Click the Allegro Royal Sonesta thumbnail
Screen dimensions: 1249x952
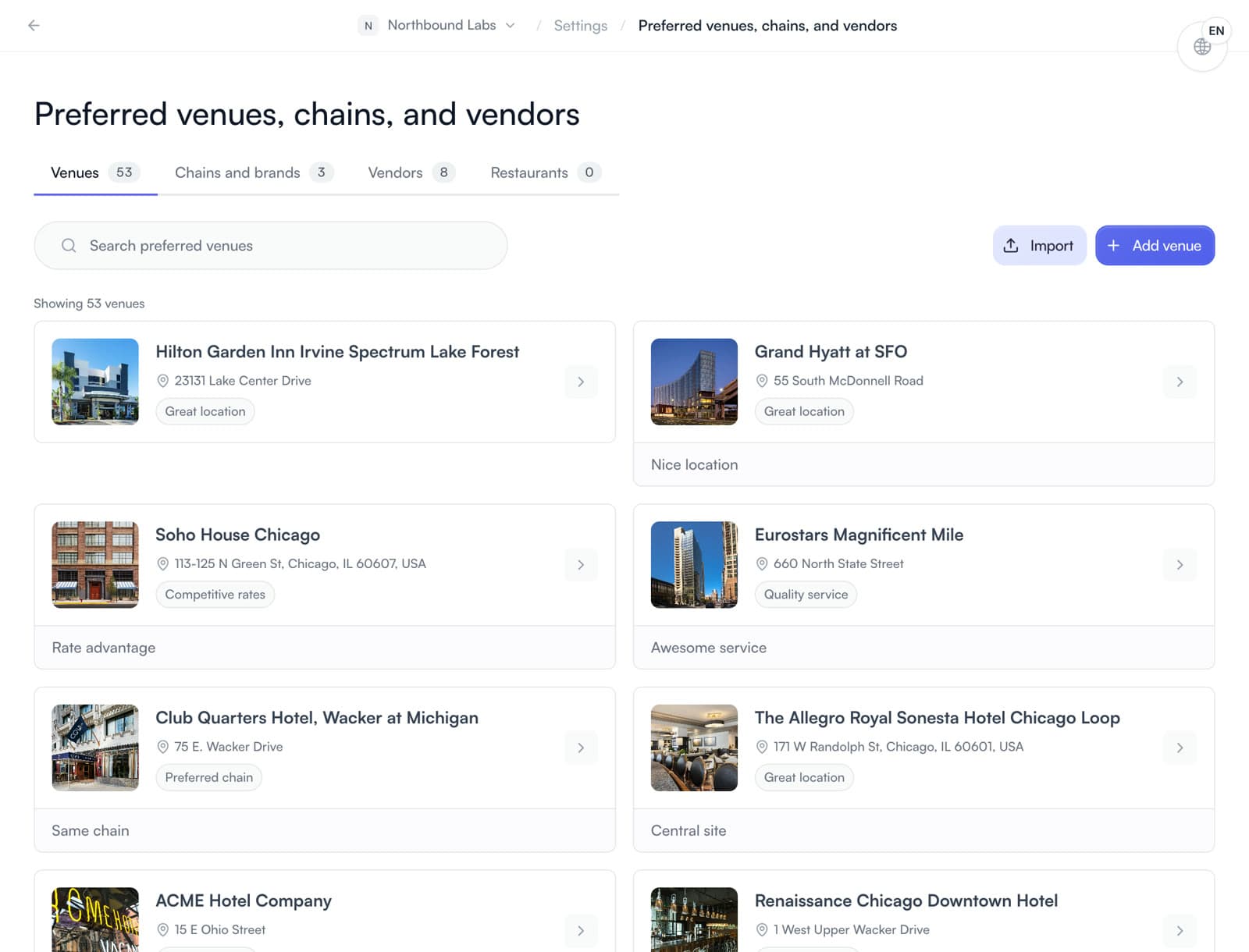[x=694, y=748]
